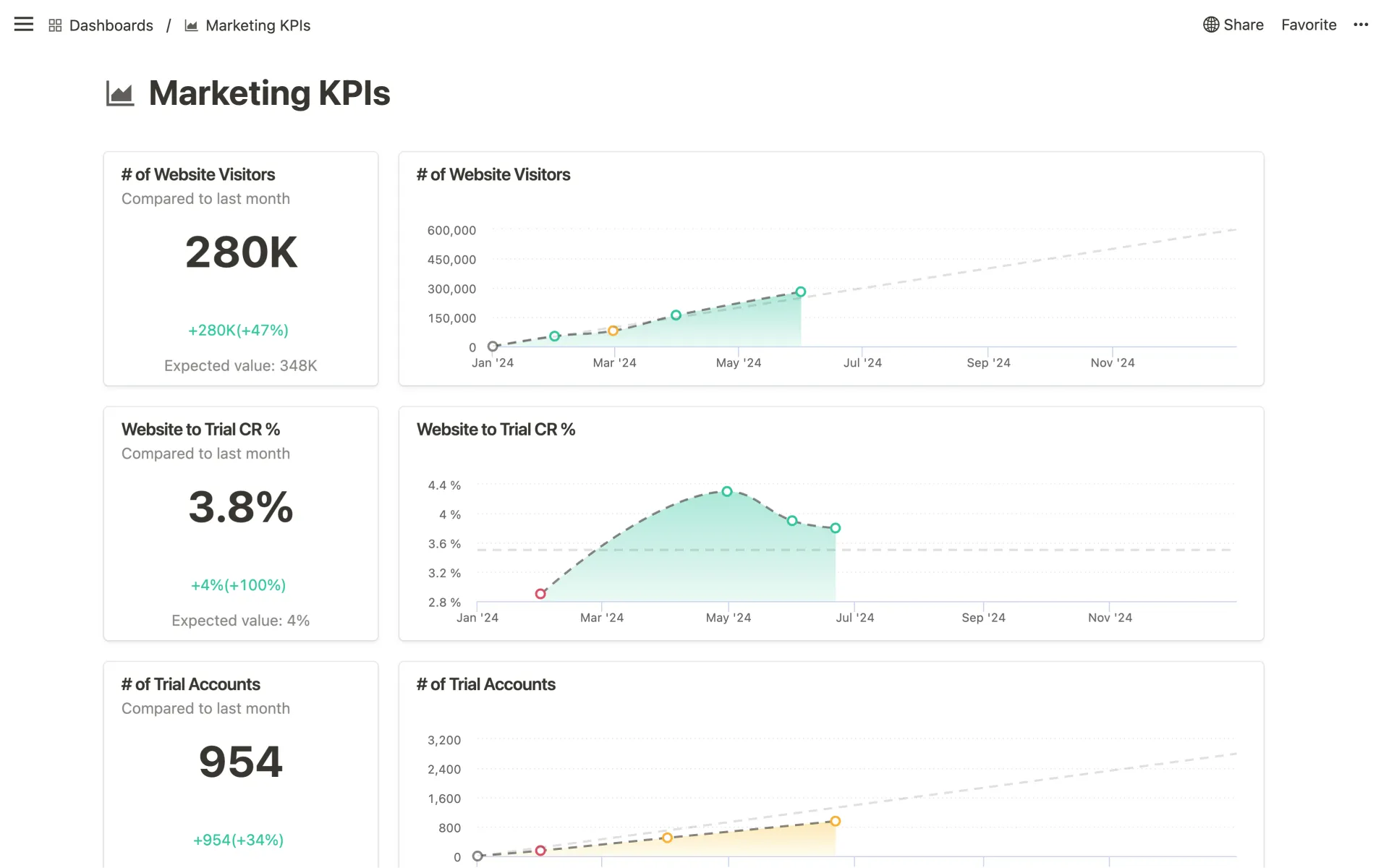Click the 3.6 % axis label

[x=444, y=544]
